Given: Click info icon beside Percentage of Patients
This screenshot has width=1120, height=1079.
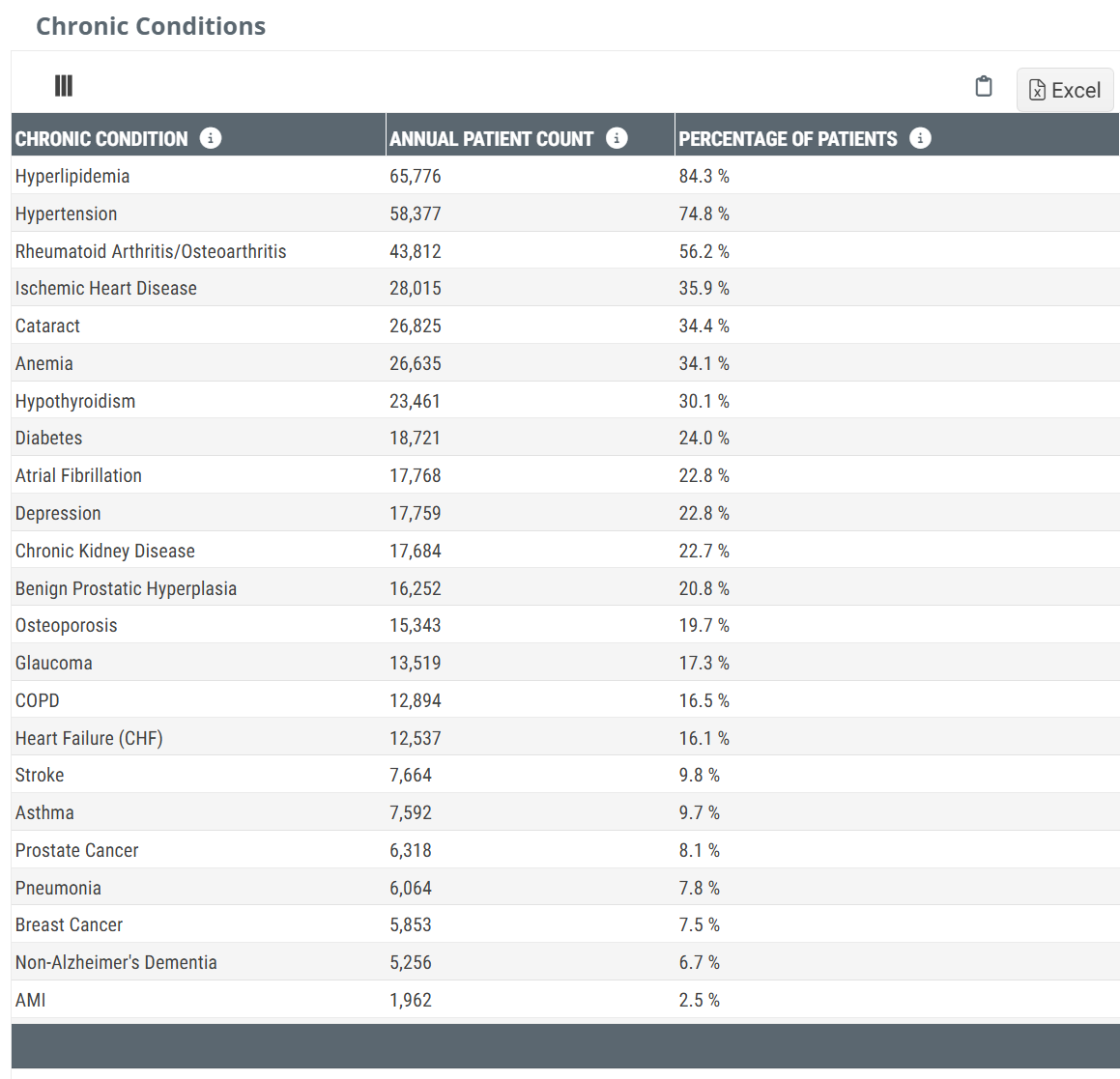Looking at the screenshot, I should [x=920, y=138].
